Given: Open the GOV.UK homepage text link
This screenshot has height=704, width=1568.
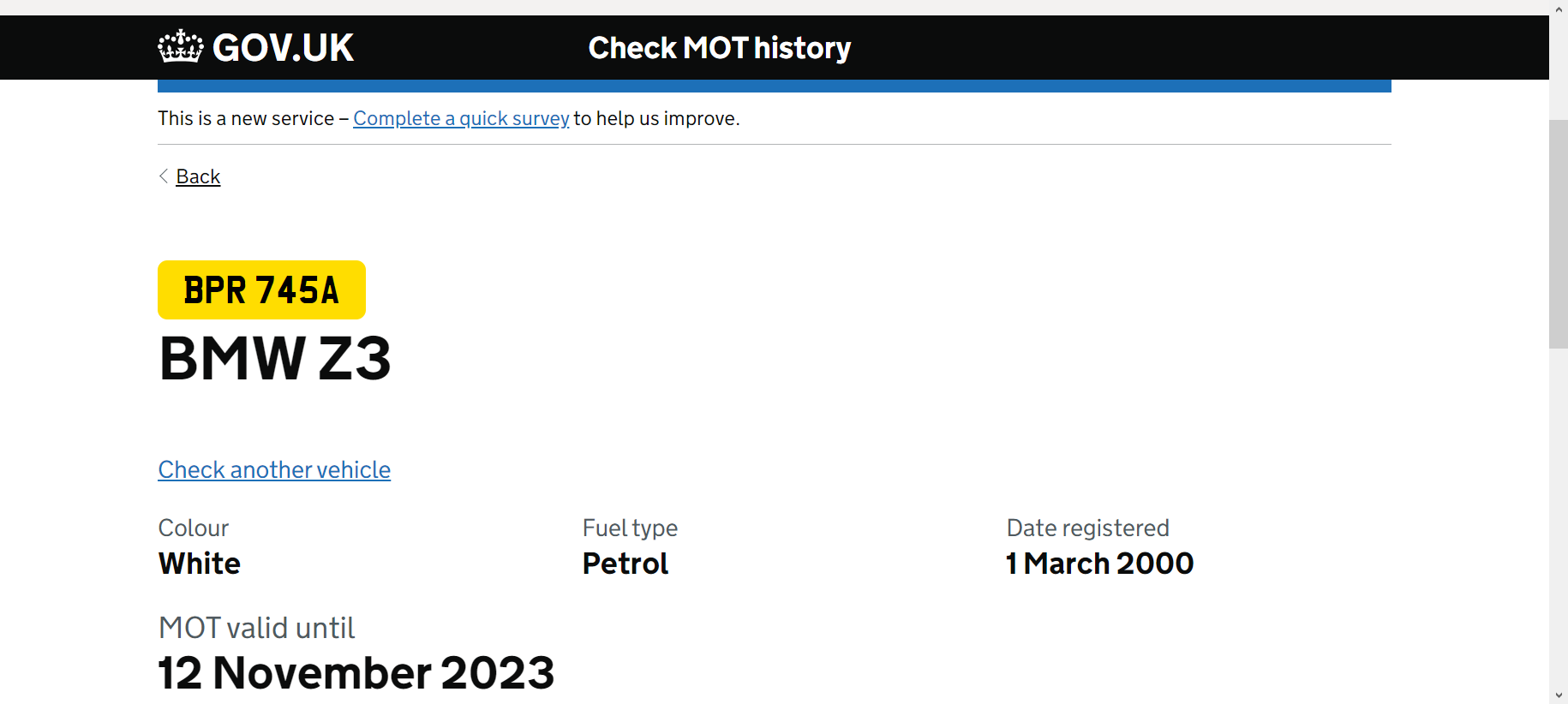Looking at the screenshot, I should (x=283, y=47).
